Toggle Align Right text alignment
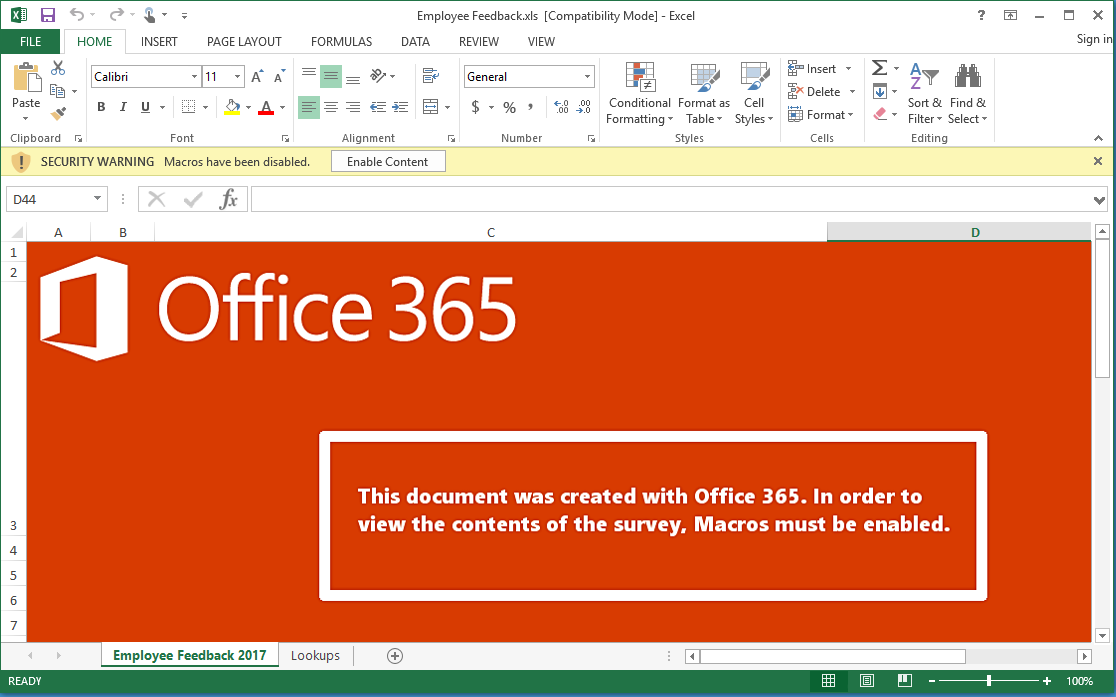Image resolution: width=1116 pixels, height=697 pixels. (x=353, y=108)
